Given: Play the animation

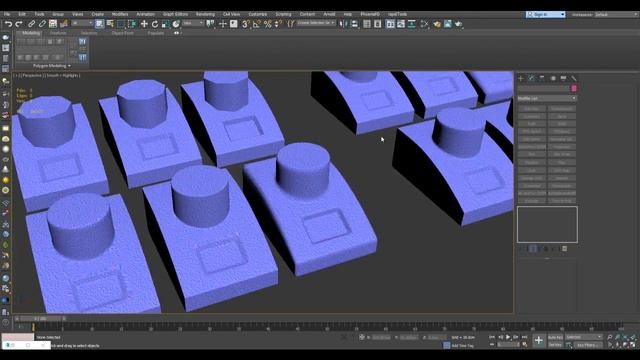Looking at the screenshot, I should 508,337.
